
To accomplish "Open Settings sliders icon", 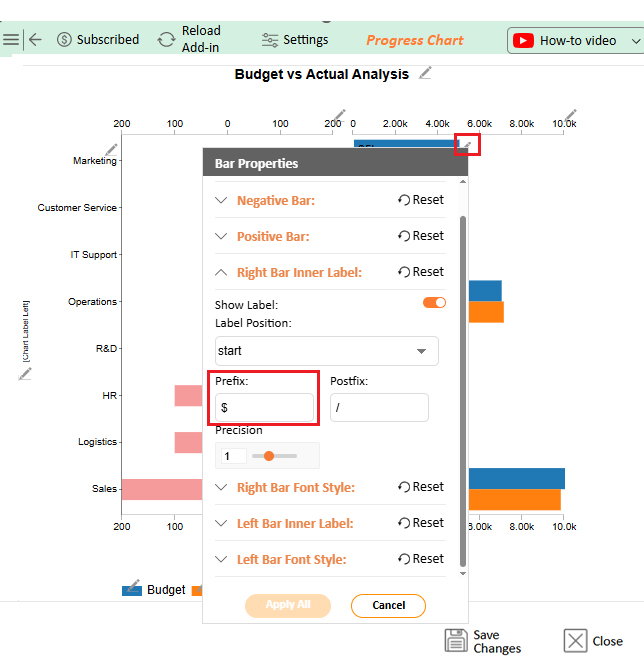I will click(x=270, y=40).
